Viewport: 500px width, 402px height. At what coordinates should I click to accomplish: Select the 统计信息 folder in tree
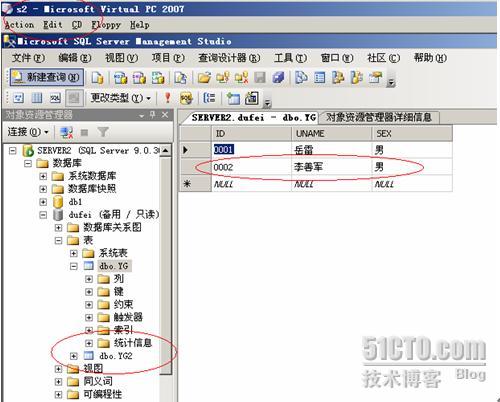[x=133, y=343]
